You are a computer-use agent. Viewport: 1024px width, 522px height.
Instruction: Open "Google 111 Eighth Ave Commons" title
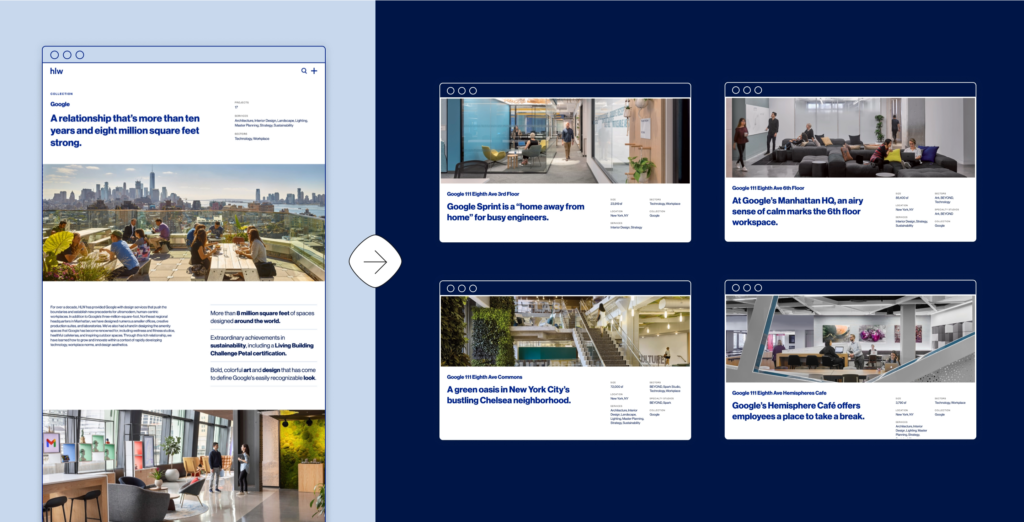[x=484, y=377]
